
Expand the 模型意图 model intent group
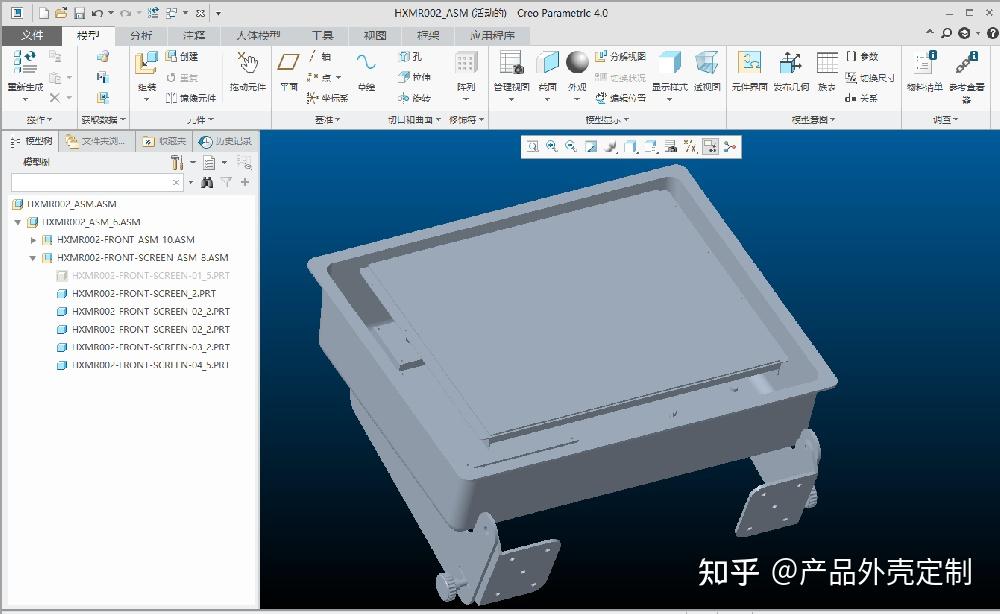click(813, 119)
